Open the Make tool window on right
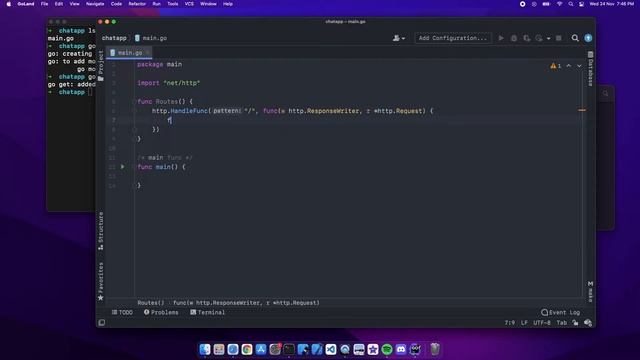This screenshot has height=360, width=640. coord(590,291)
